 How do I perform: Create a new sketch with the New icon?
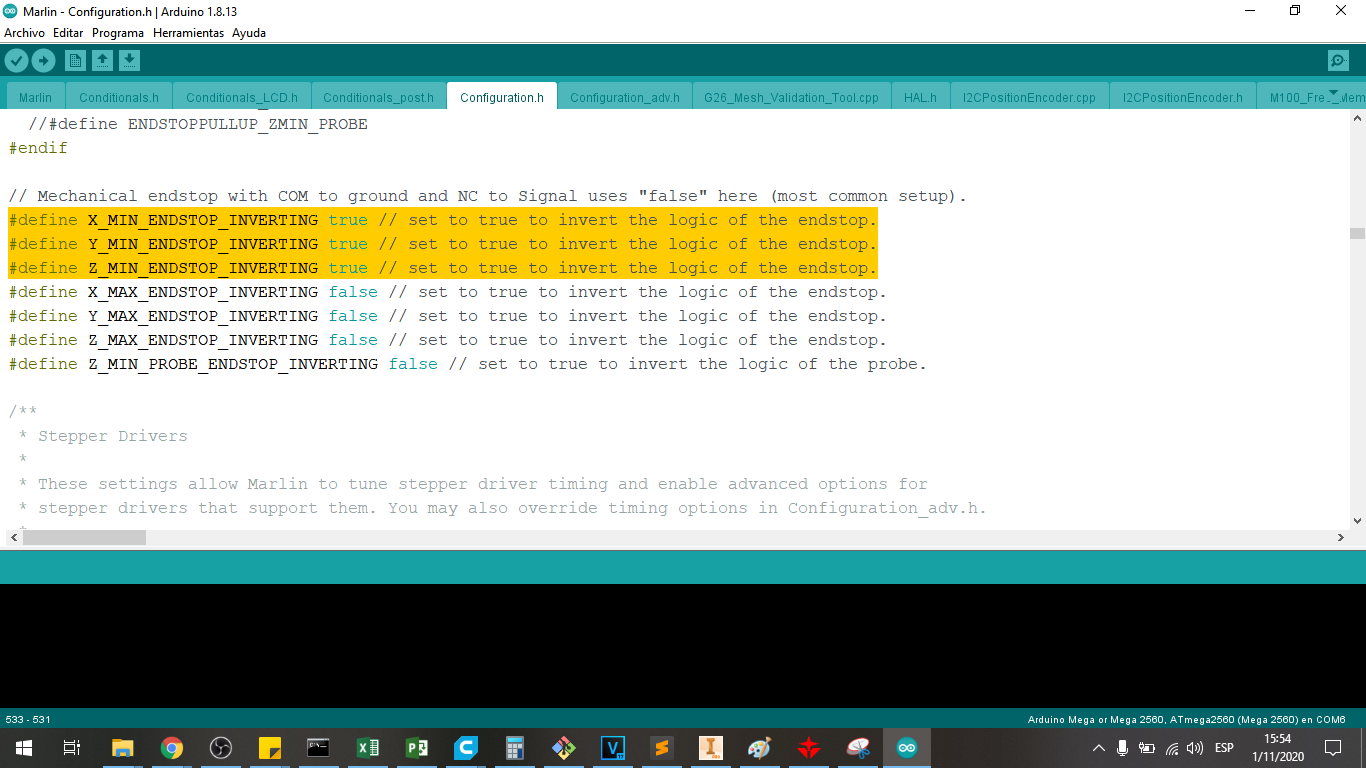click(75, 61)
